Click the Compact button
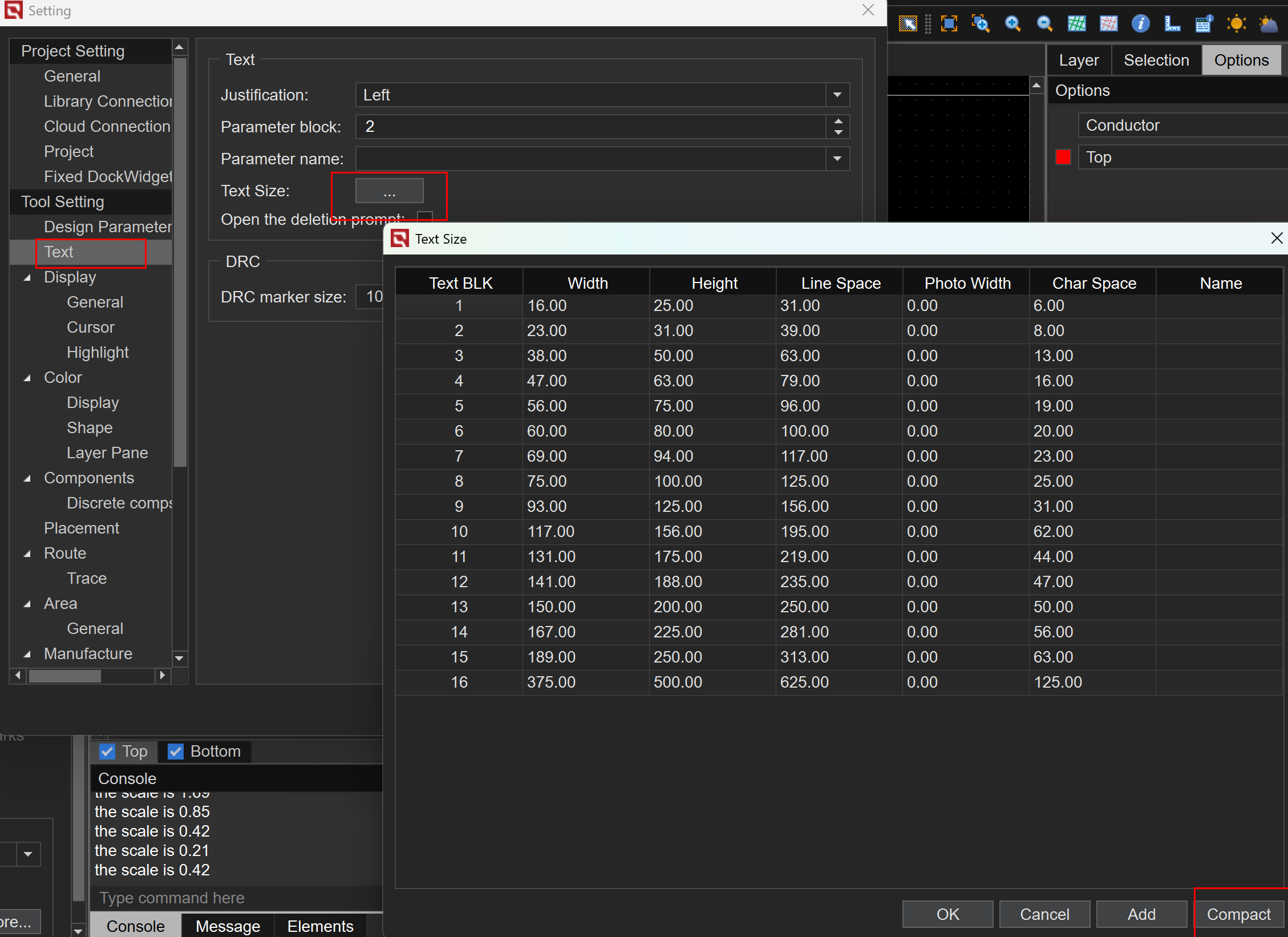This screenshot has height=937, width=1288. tap(1238, 914)
